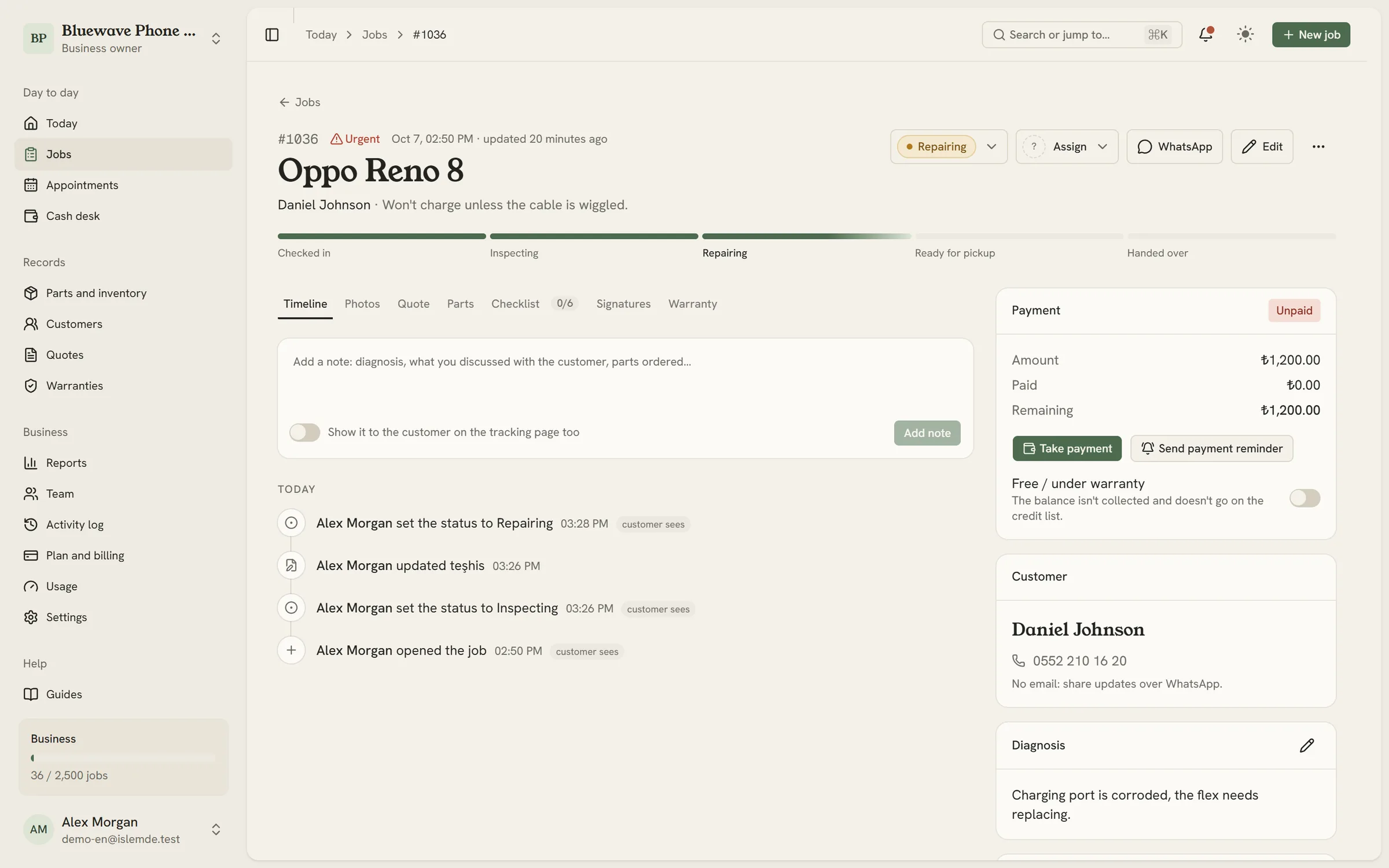The image size is (1389, 868).
Task: Switch to the Photos tab
Action: point(362,304)
